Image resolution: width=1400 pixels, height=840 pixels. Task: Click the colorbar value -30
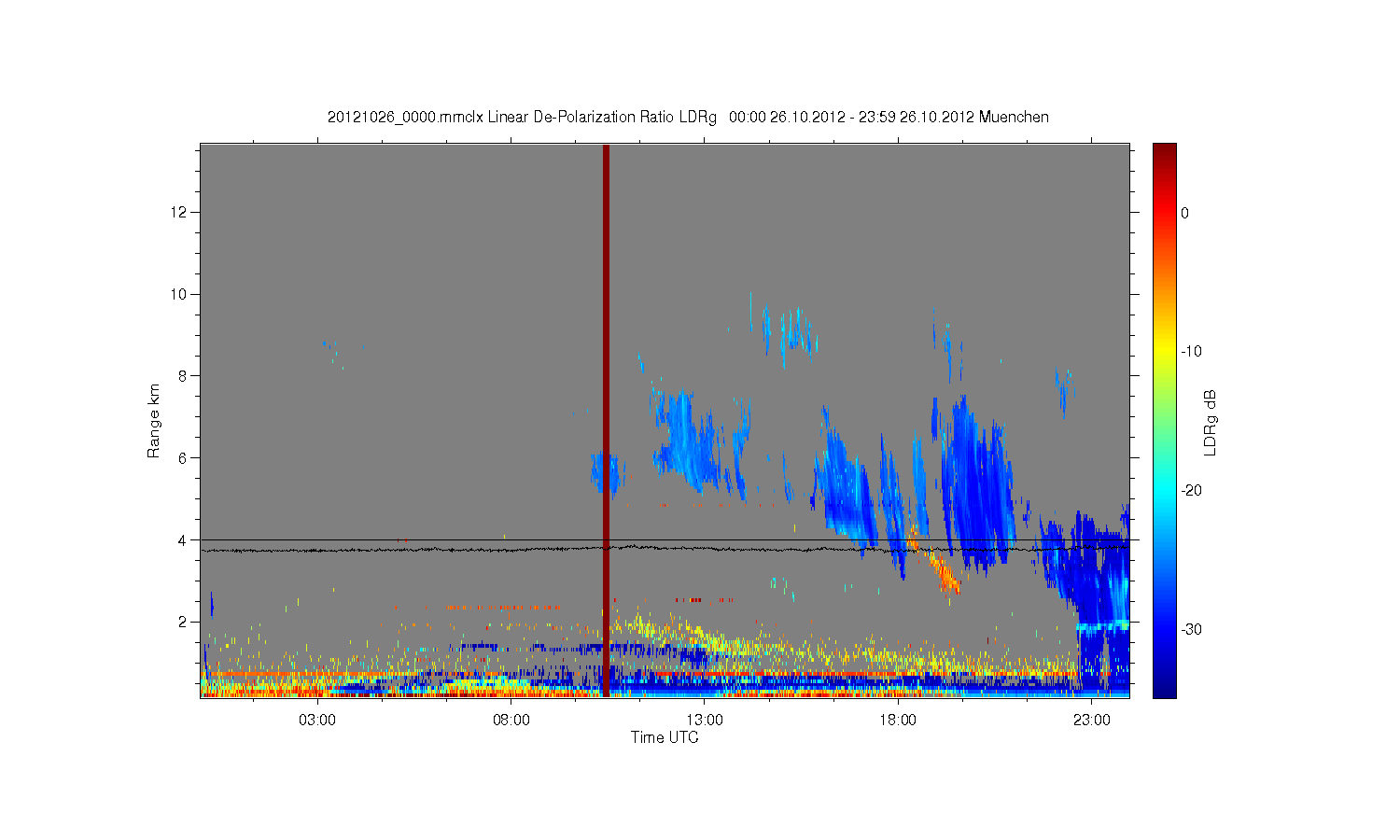[1191, 629]
